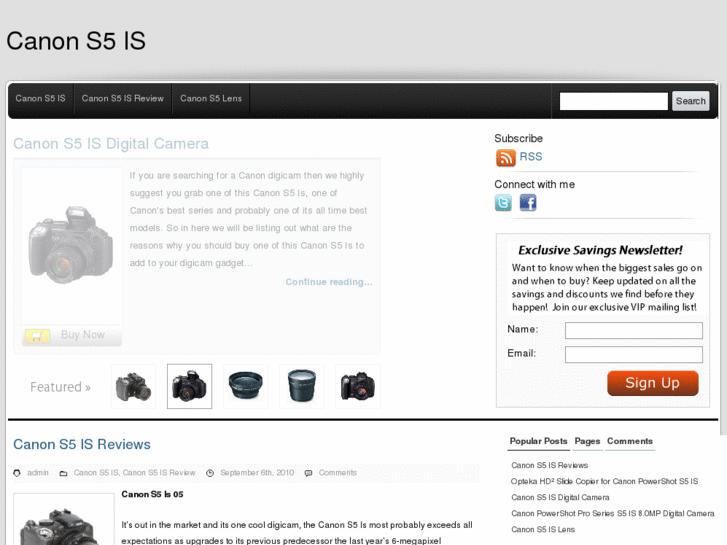
Task: Switch to the Popular Posts tab
Action: coord(538,441)
